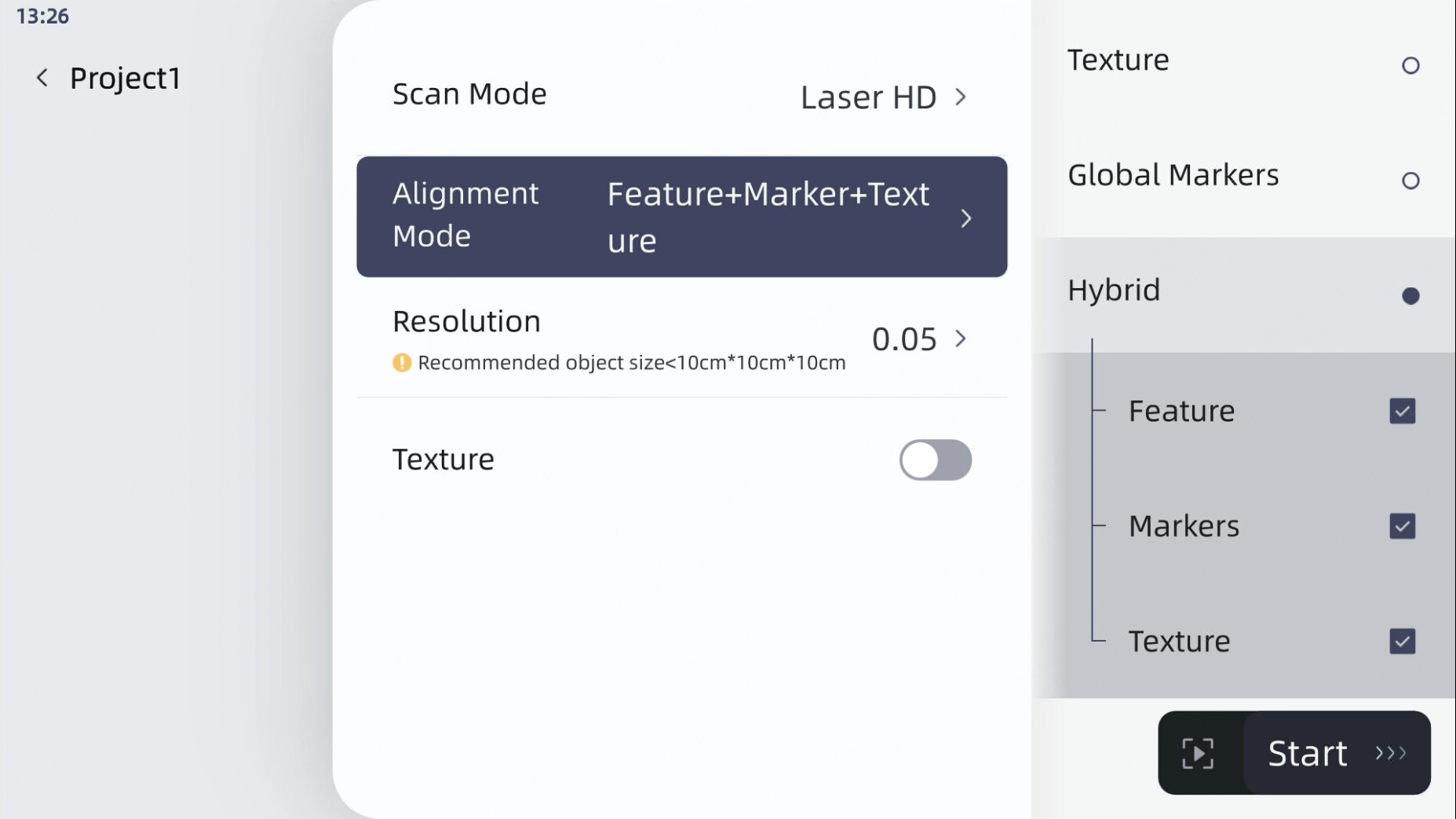The height and width of the screenshot is (819, 1456).
Task: Uncheck the Texture checkbox under Hybrid
Action: pos(1401,642)
